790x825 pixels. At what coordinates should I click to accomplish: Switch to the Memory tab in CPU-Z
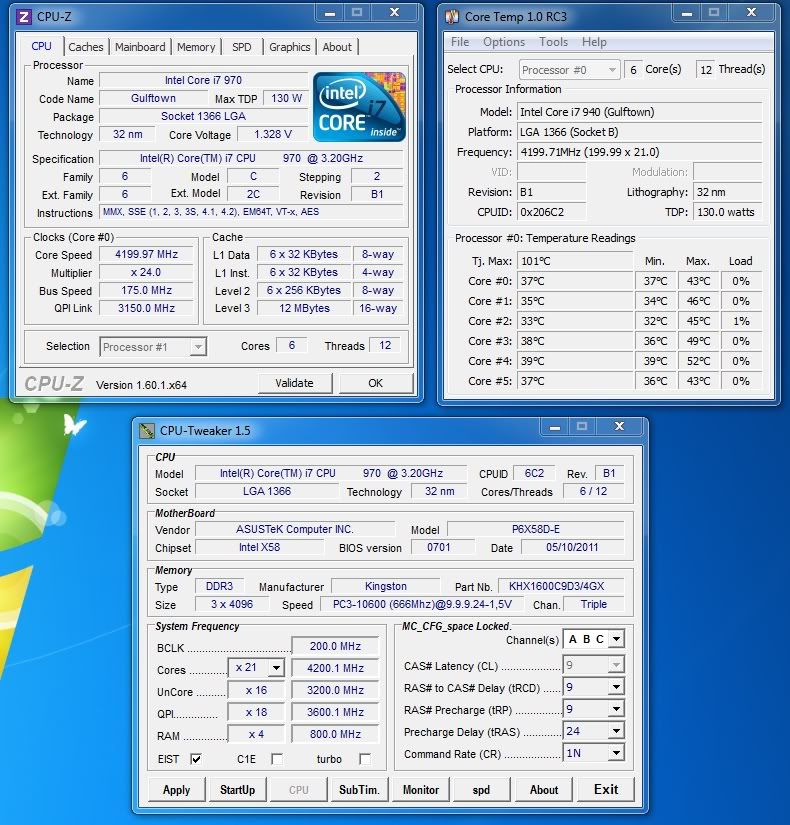point(196,47)
